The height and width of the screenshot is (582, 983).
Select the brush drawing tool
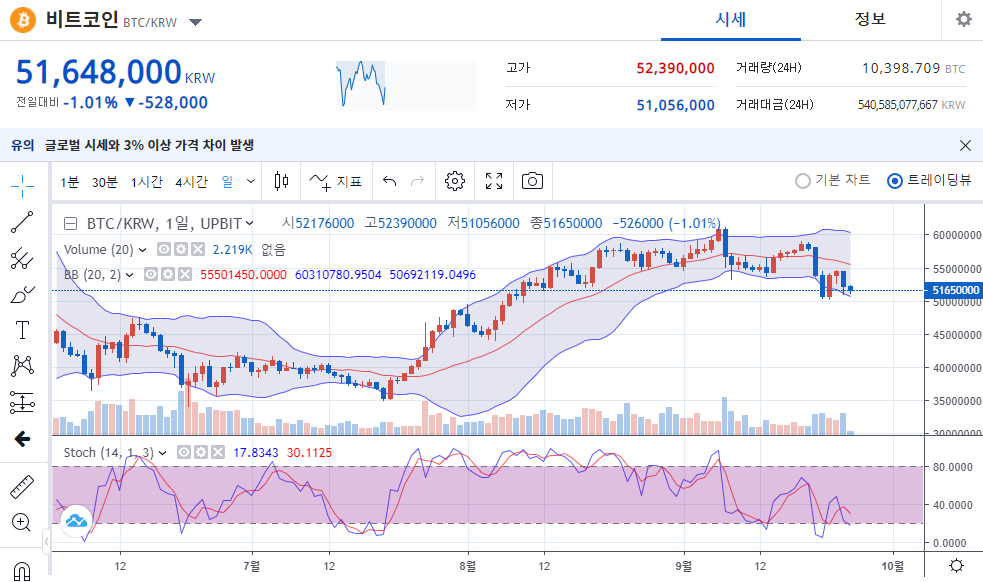[23, 294]
